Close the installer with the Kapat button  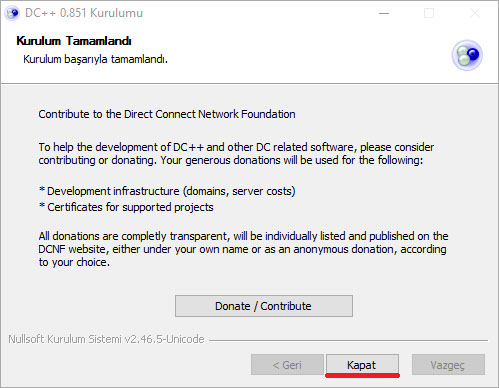click(x=362, y=365)
